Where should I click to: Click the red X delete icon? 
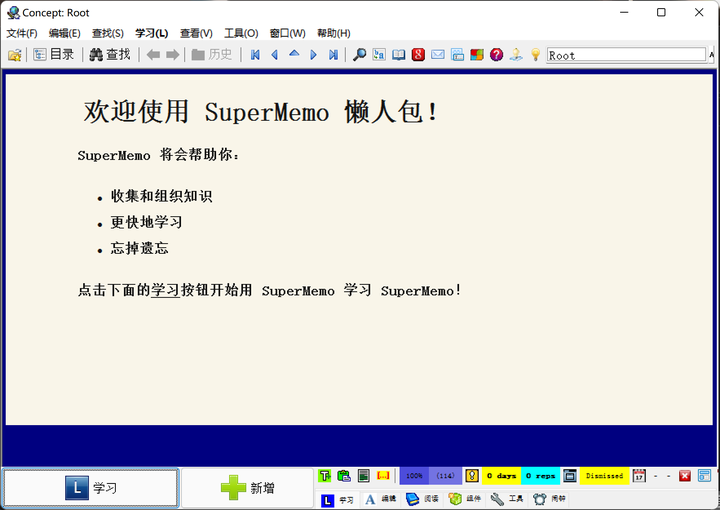tap(685, 476)
